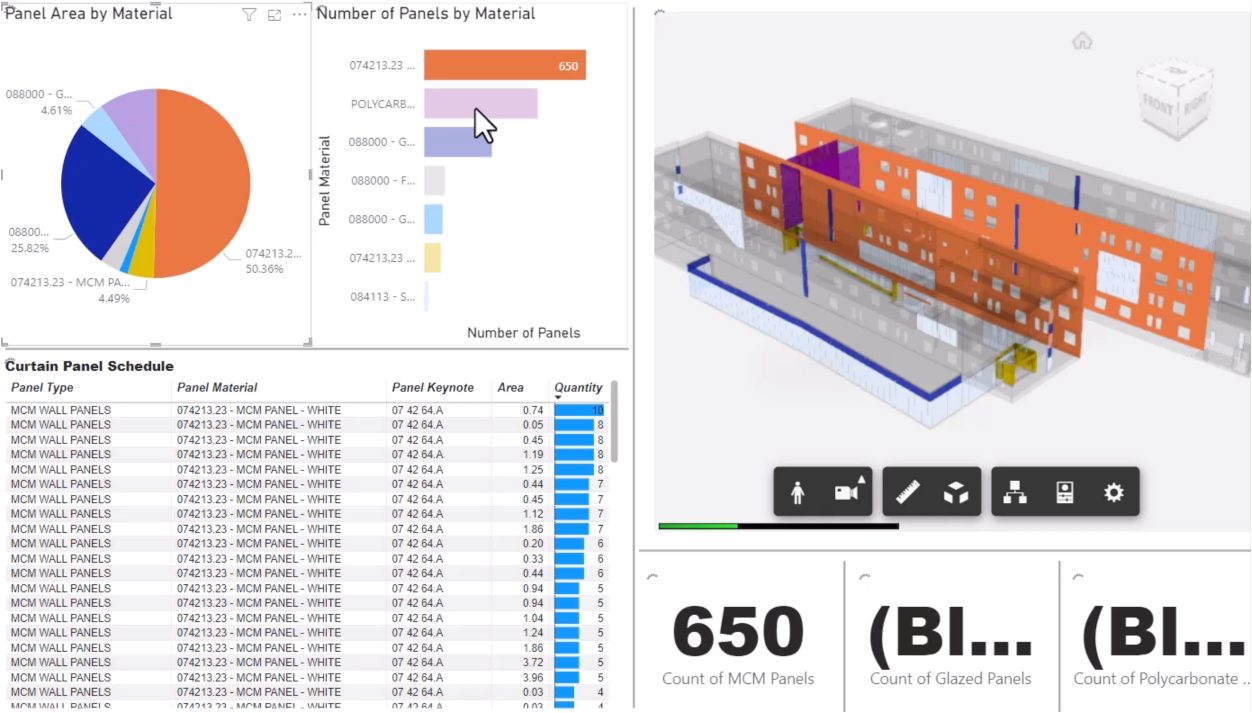
Task: Click the camera interactions icon
Action: pos(847,492)
